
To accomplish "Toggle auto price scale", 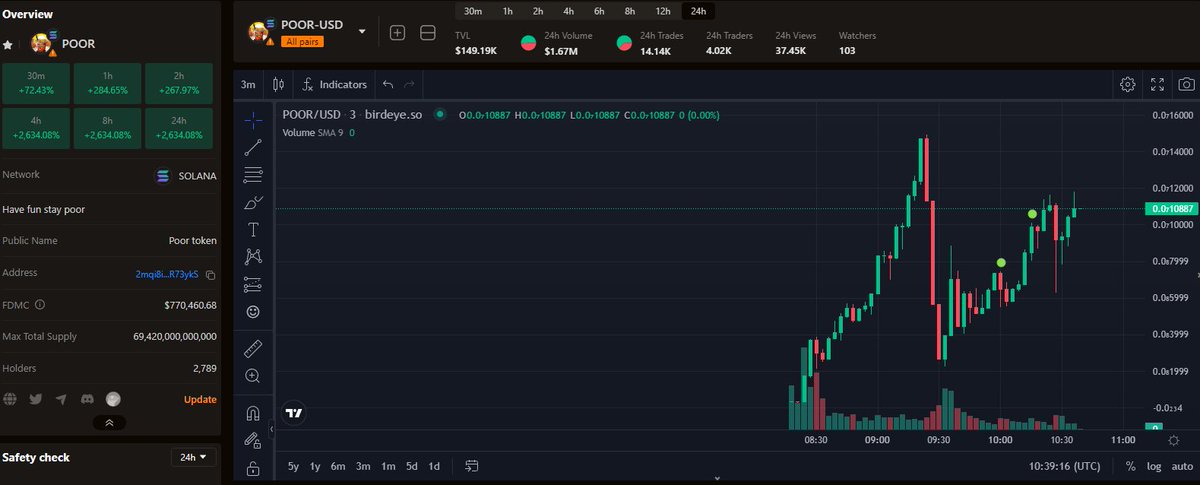I will click(1181, 466).
